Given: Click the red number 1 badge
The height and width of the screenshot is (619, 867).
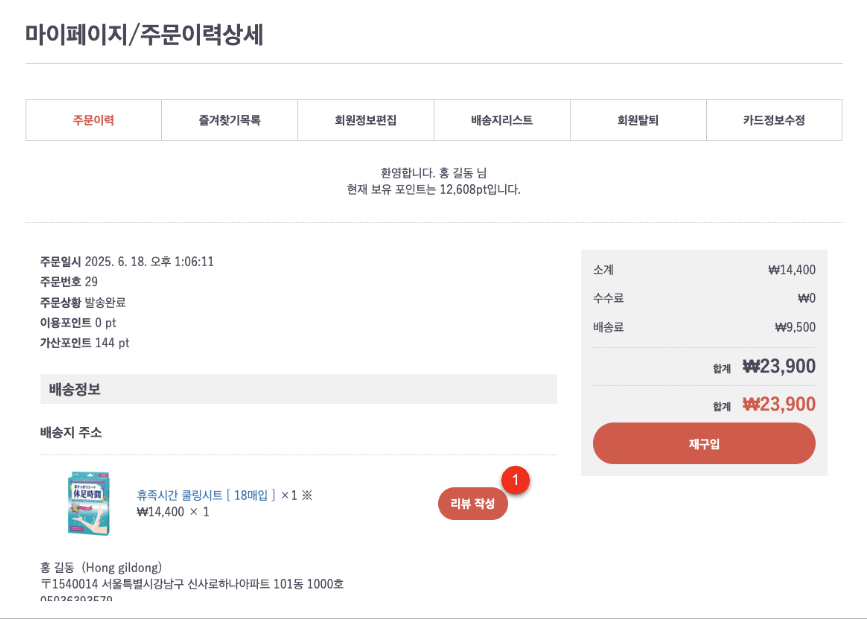Looking at the screenshot, I should click(x=515, y=480).
